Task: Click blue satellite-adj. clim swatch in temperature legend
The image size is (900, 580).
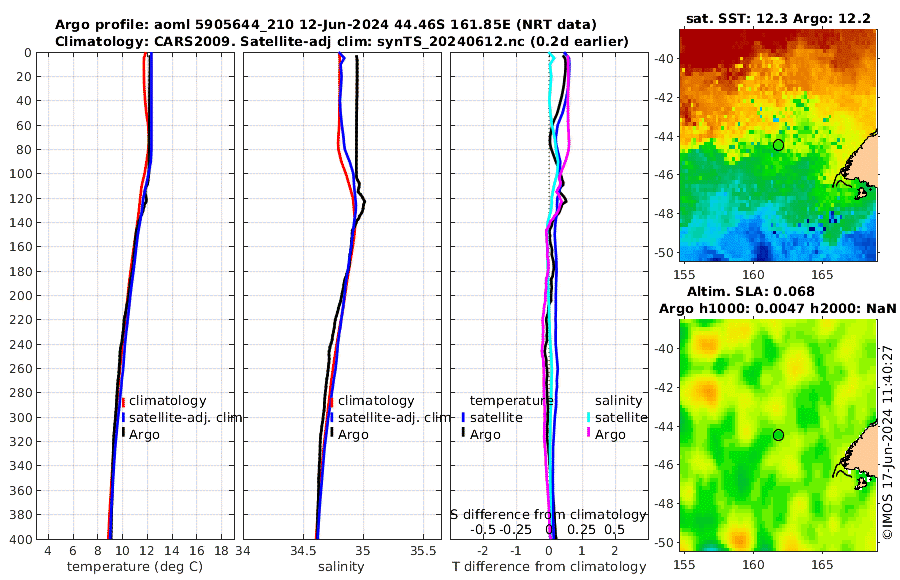Action: point(123,418)
